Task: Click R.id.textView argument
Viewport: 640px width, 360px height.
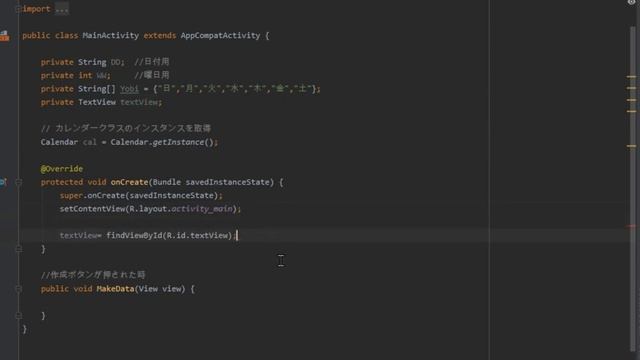Action: point(199,236)
